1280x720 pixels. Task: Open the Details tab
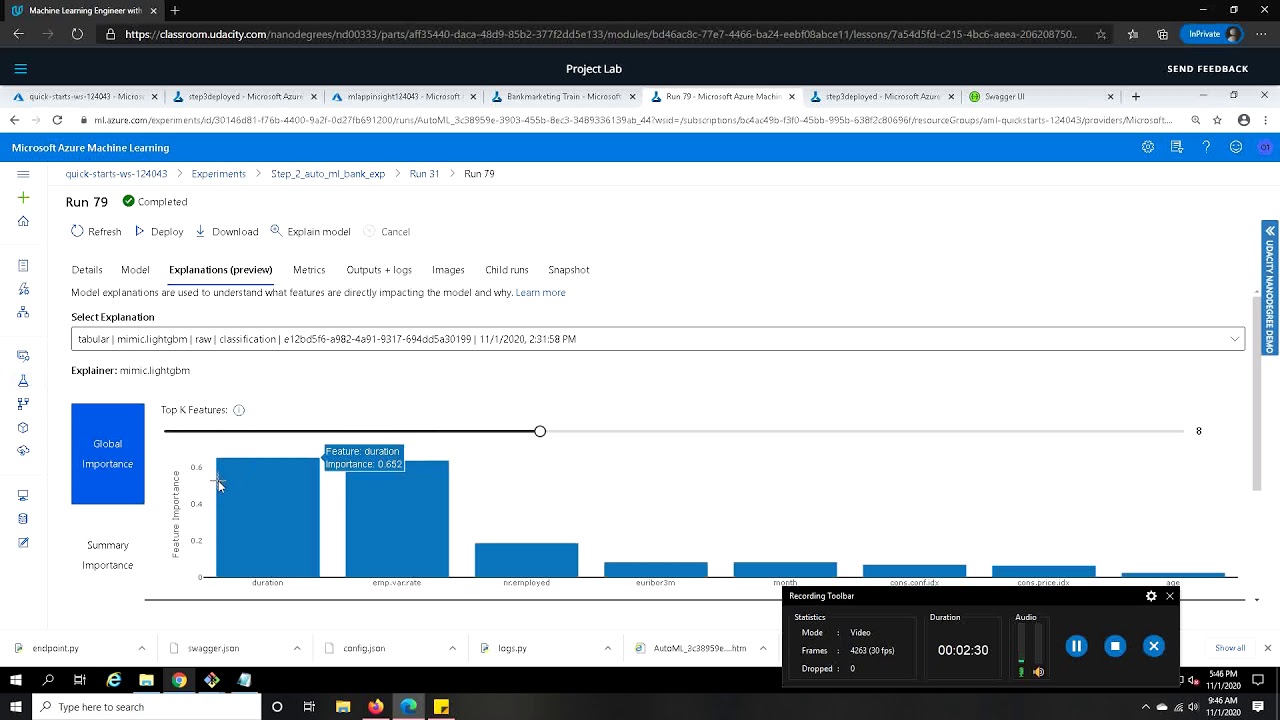(x=87, y=270)
